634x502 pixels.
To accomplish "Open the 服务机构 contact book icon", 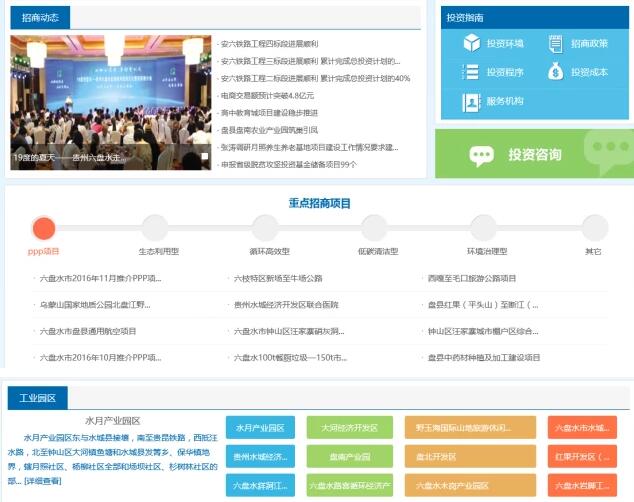I will (x=472, y=101).
